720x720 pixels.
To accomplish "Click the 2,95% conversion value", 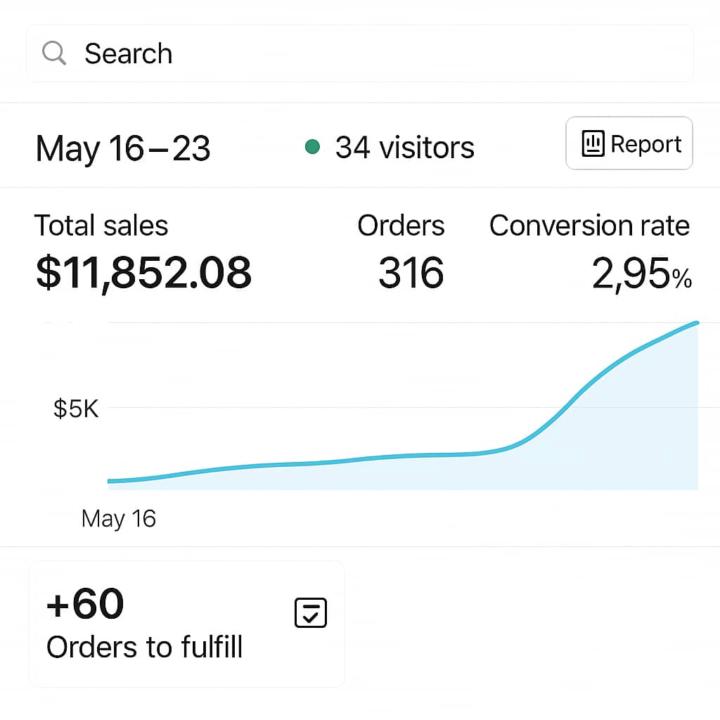I will click(x=641, y=273).
